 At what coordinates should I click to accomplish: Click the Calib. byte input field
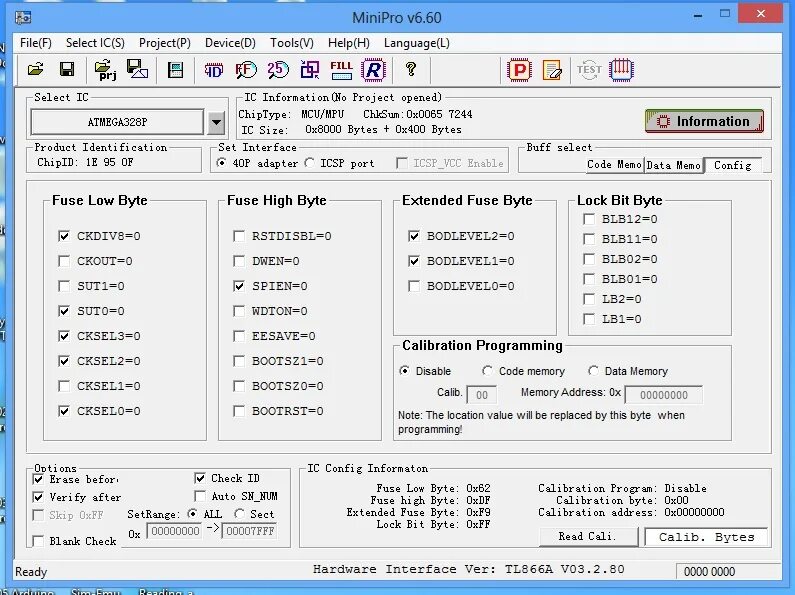(481, 395)
